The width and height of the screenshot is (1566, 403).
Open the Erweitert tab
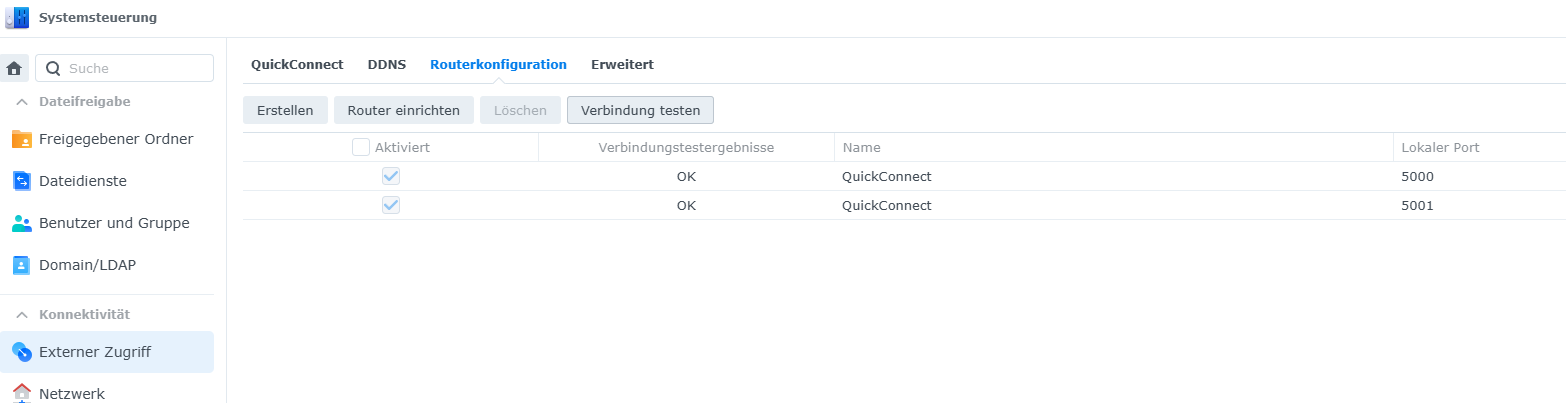622,64
